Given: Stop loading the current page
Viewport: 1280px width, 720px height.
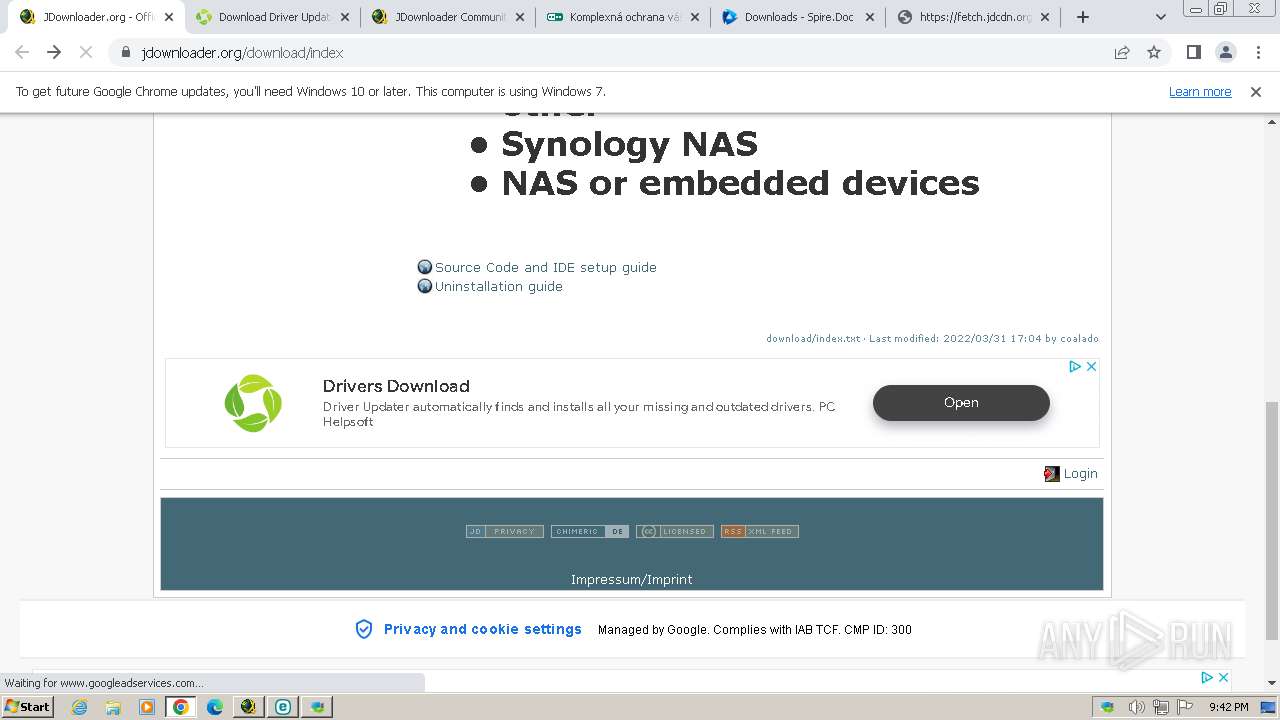Looking at the screenshot, I should pyautogui.click(x=86, y=52).
